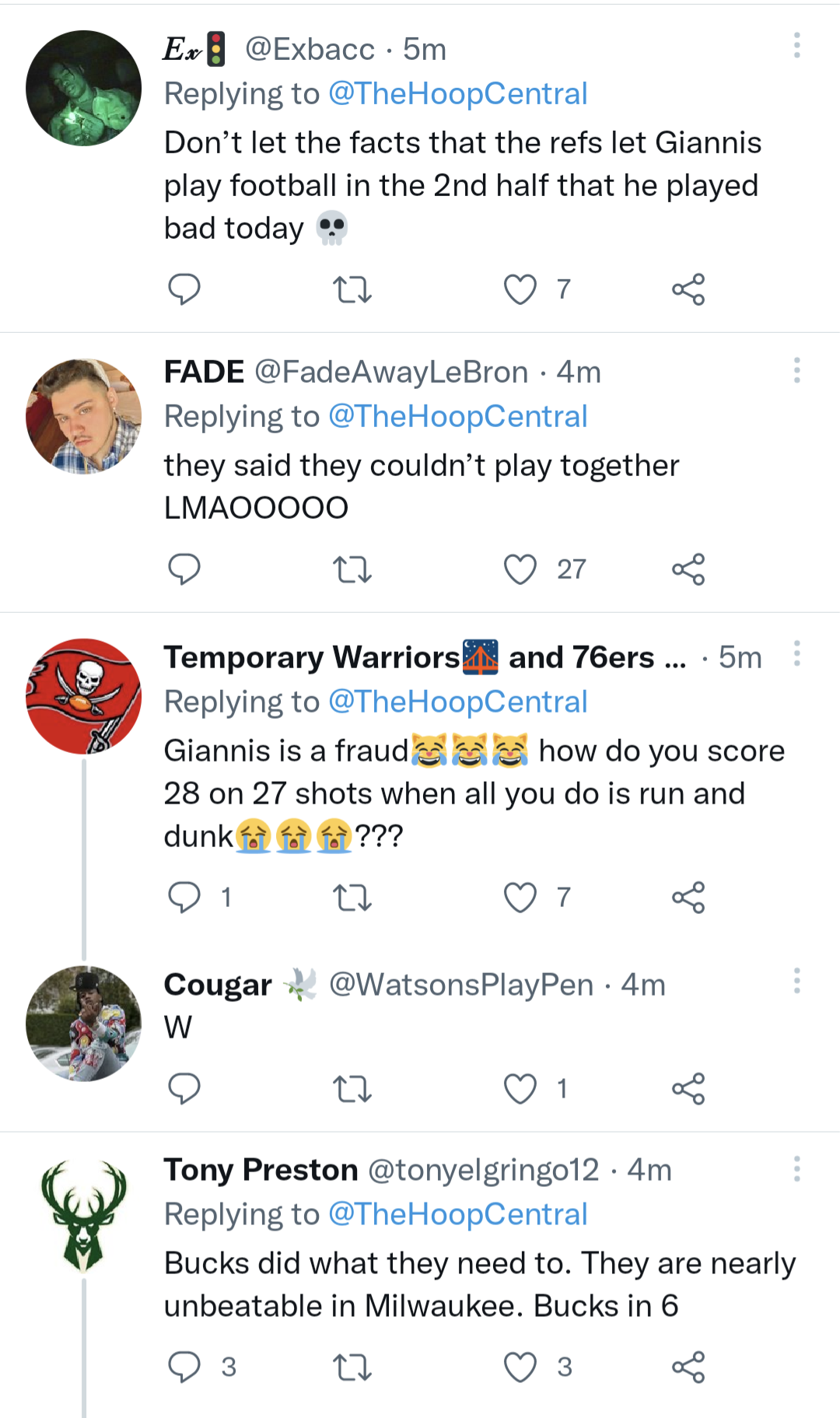
Task: Retweet Tony Preston's 'Bucks in 6' tweet
Action: click(x=352, y=1367)
